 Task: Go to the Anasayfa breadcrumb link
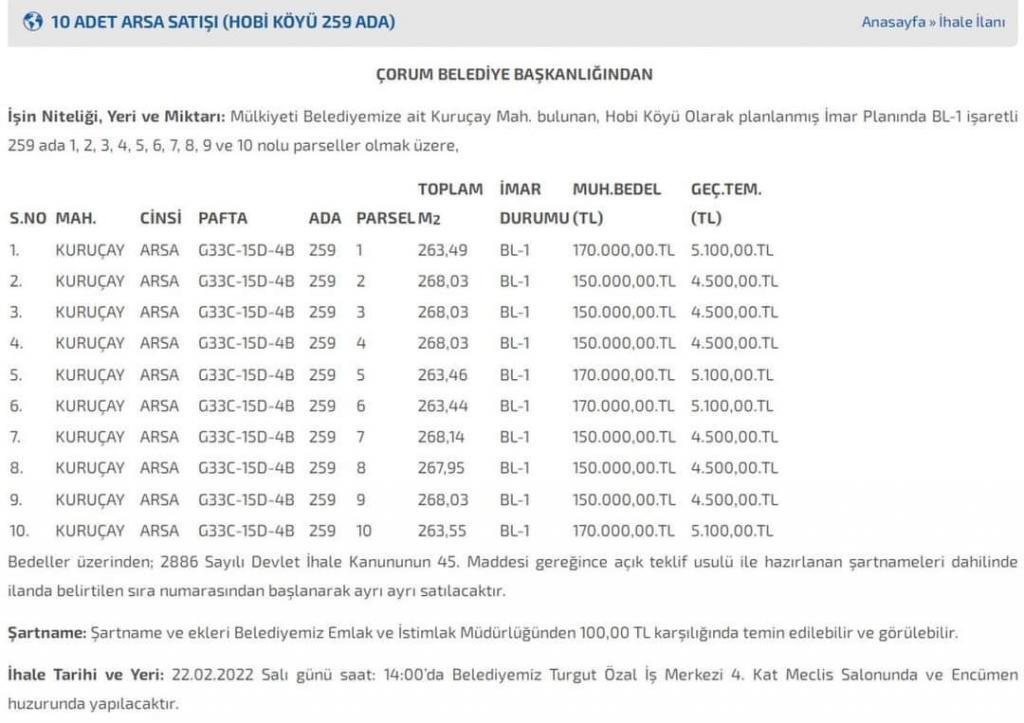click(893, 22)
